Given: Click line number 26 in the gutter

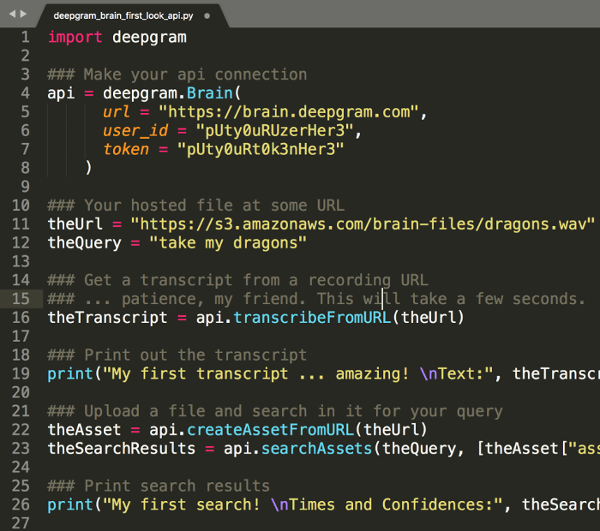Looking at the screenshot, I should point(21,505).
